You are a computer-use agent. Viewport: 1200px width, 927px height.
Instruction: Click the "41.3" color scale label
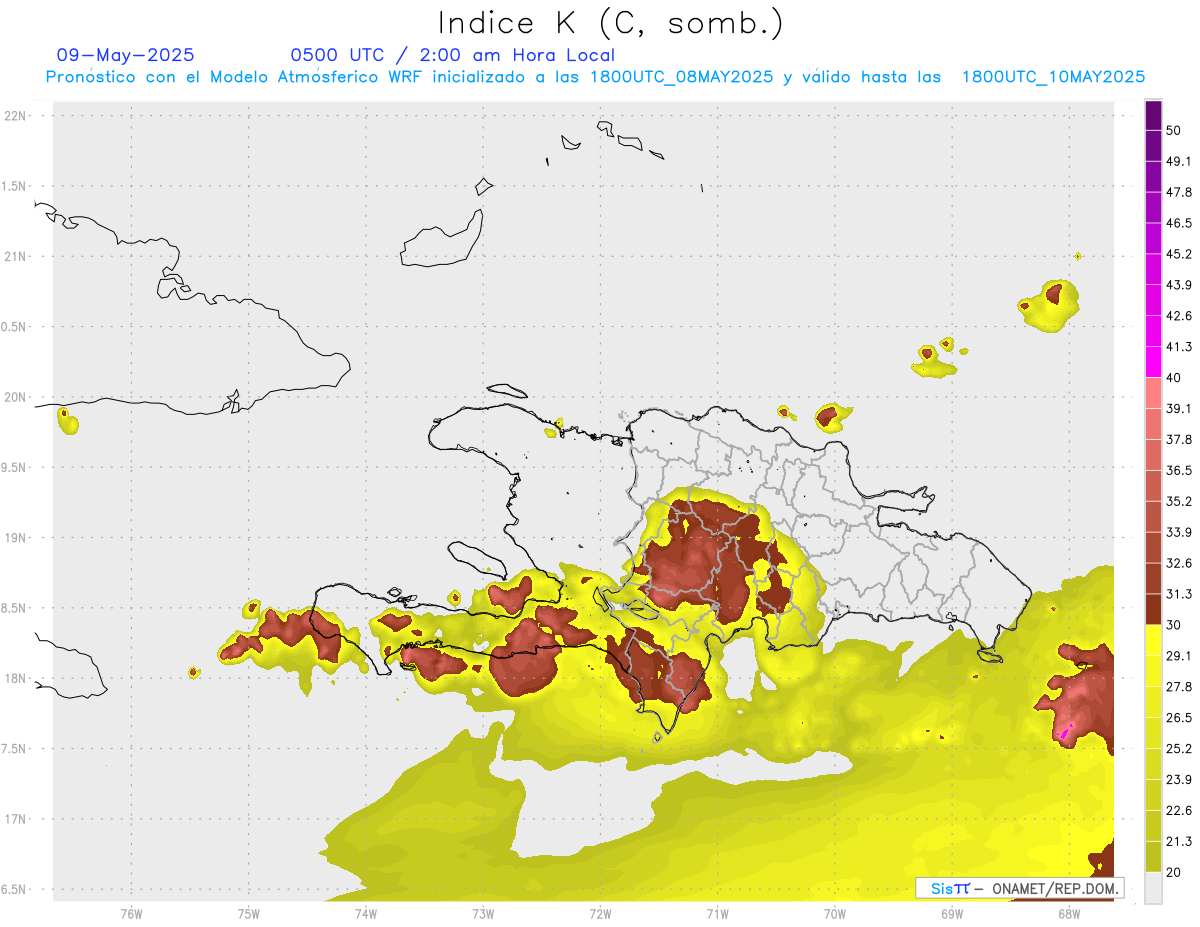click(1178, 347)
